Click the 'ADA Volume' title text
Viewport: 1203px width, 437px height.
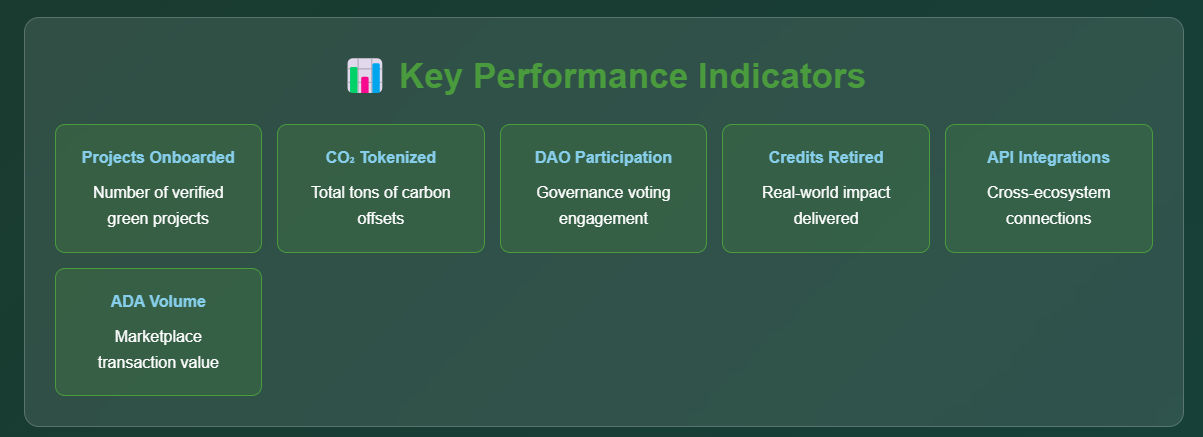click(x=158, y=301)
